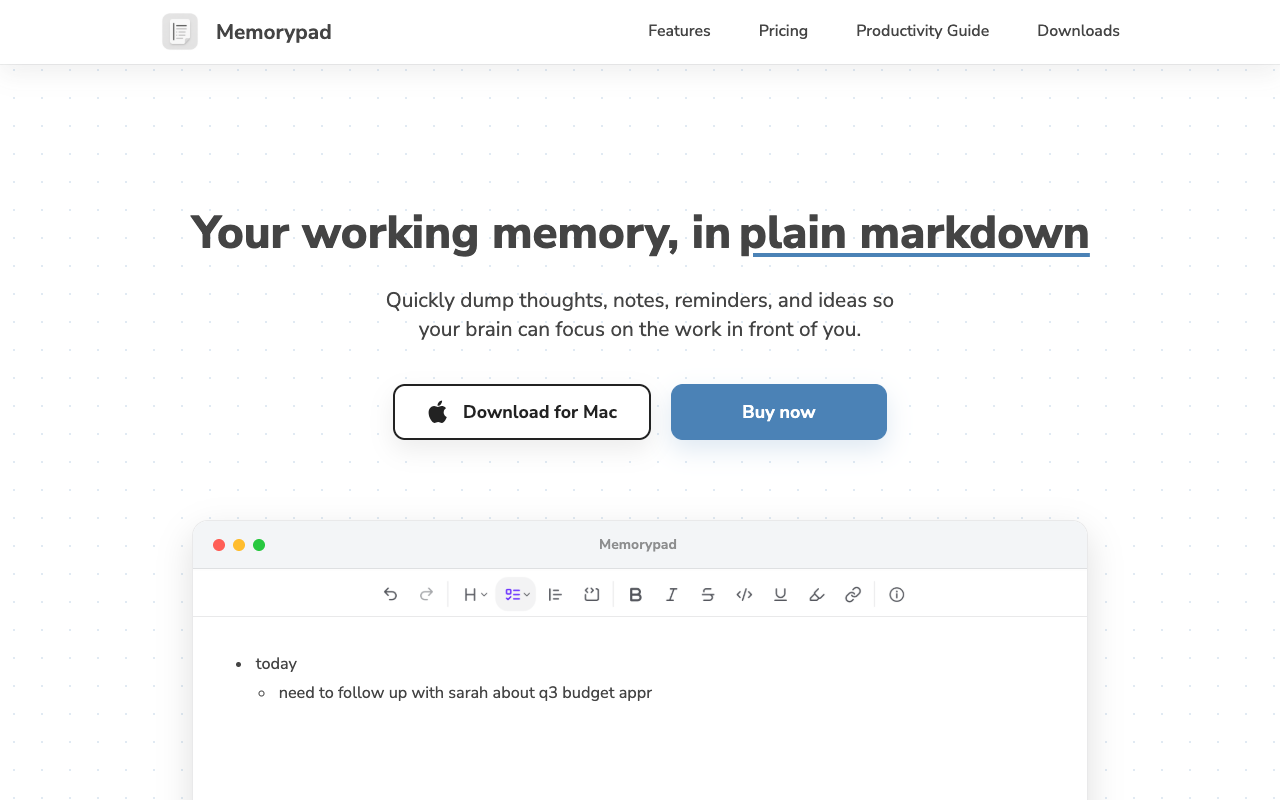Click the 'Quickly dump thoughts' subtitle text
Image resolution: width=1280 pixels, height=800 pixels.
(x=640, y=314)
